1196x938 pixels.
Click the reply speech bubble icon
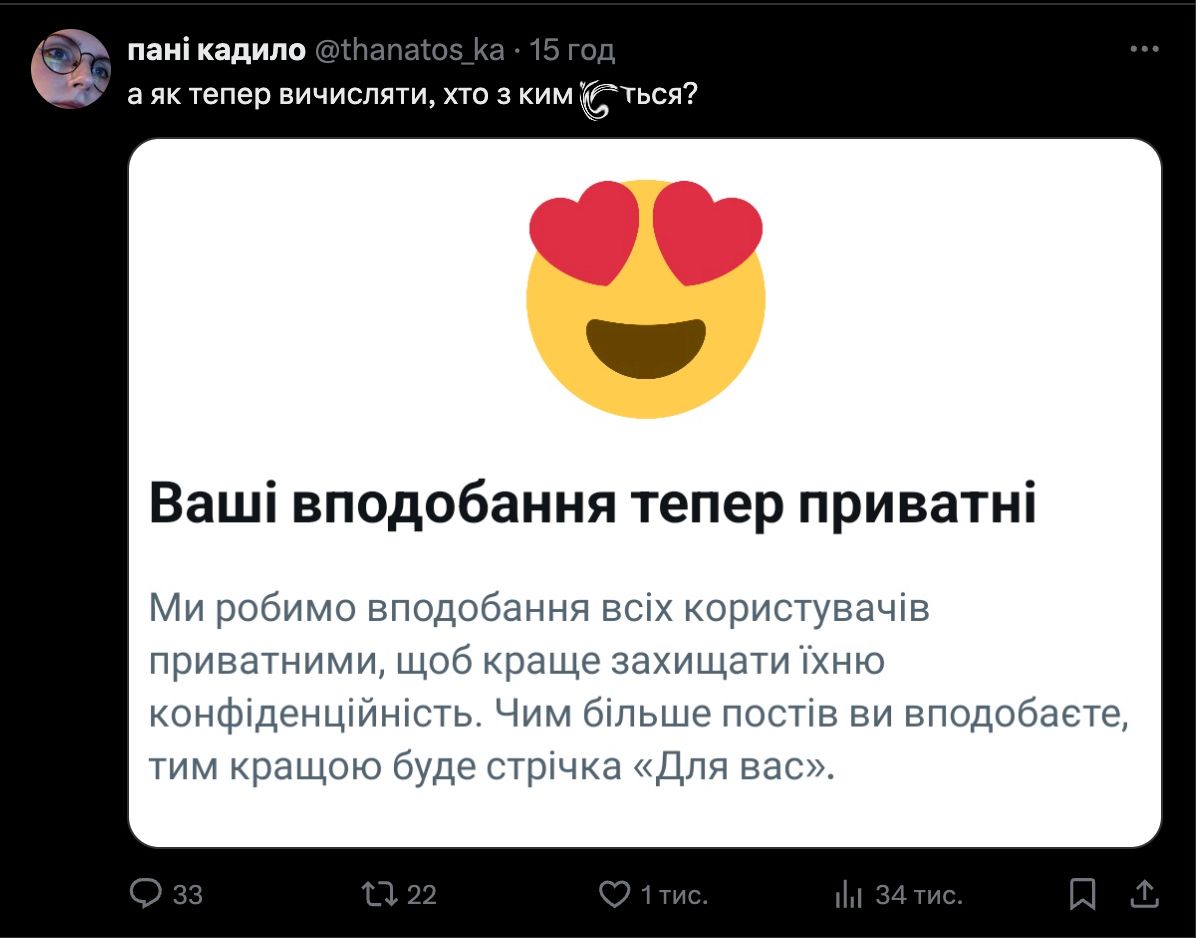tap(146, 894)
